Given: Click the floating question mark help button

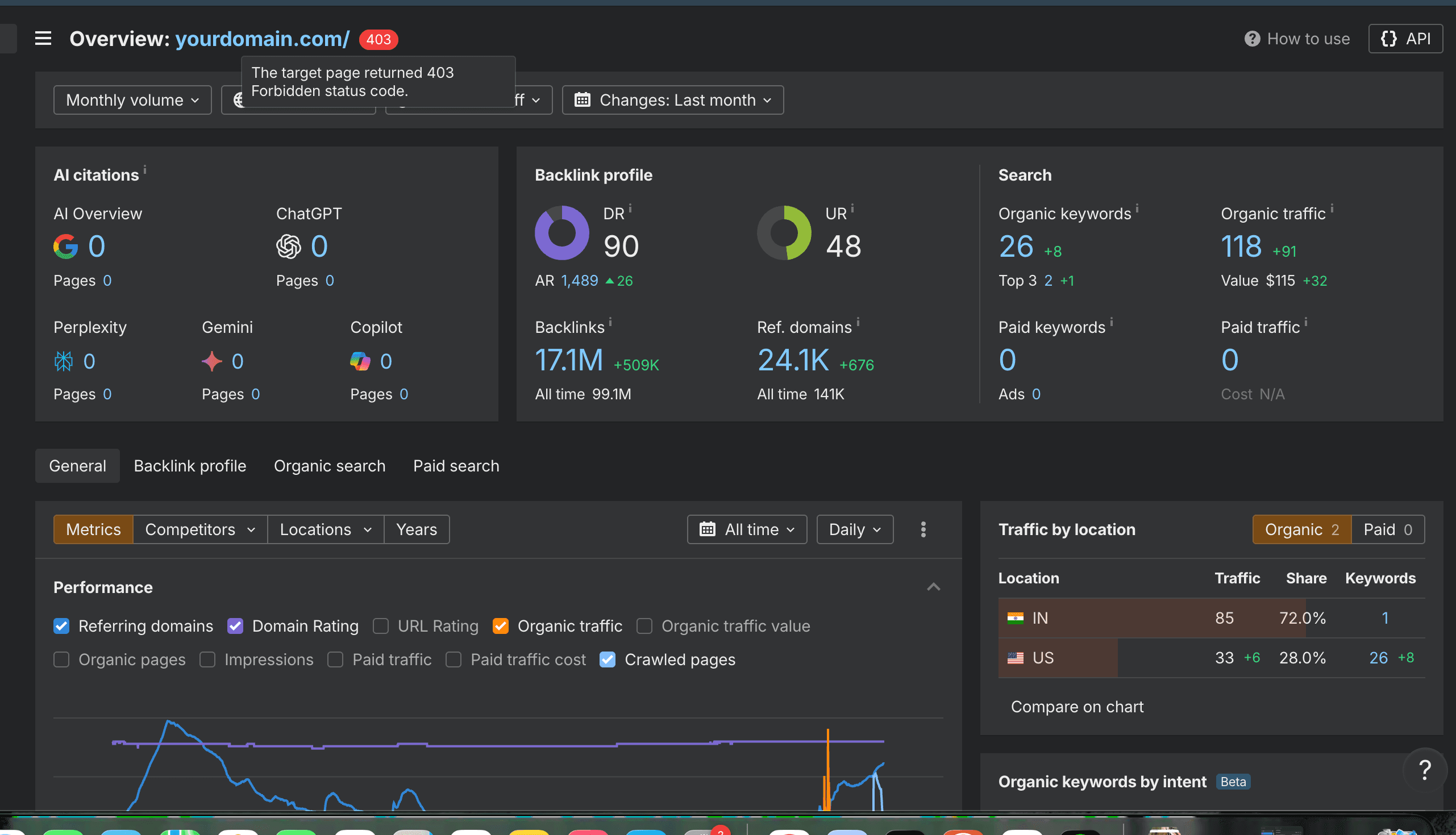Looking at the screenshot, I should 1424,770.
